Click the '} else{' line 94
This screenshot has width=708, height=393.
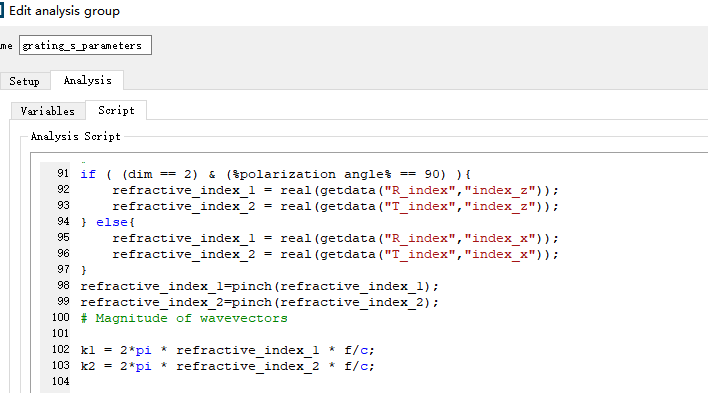pyautogui.click(x=107, y=222)
